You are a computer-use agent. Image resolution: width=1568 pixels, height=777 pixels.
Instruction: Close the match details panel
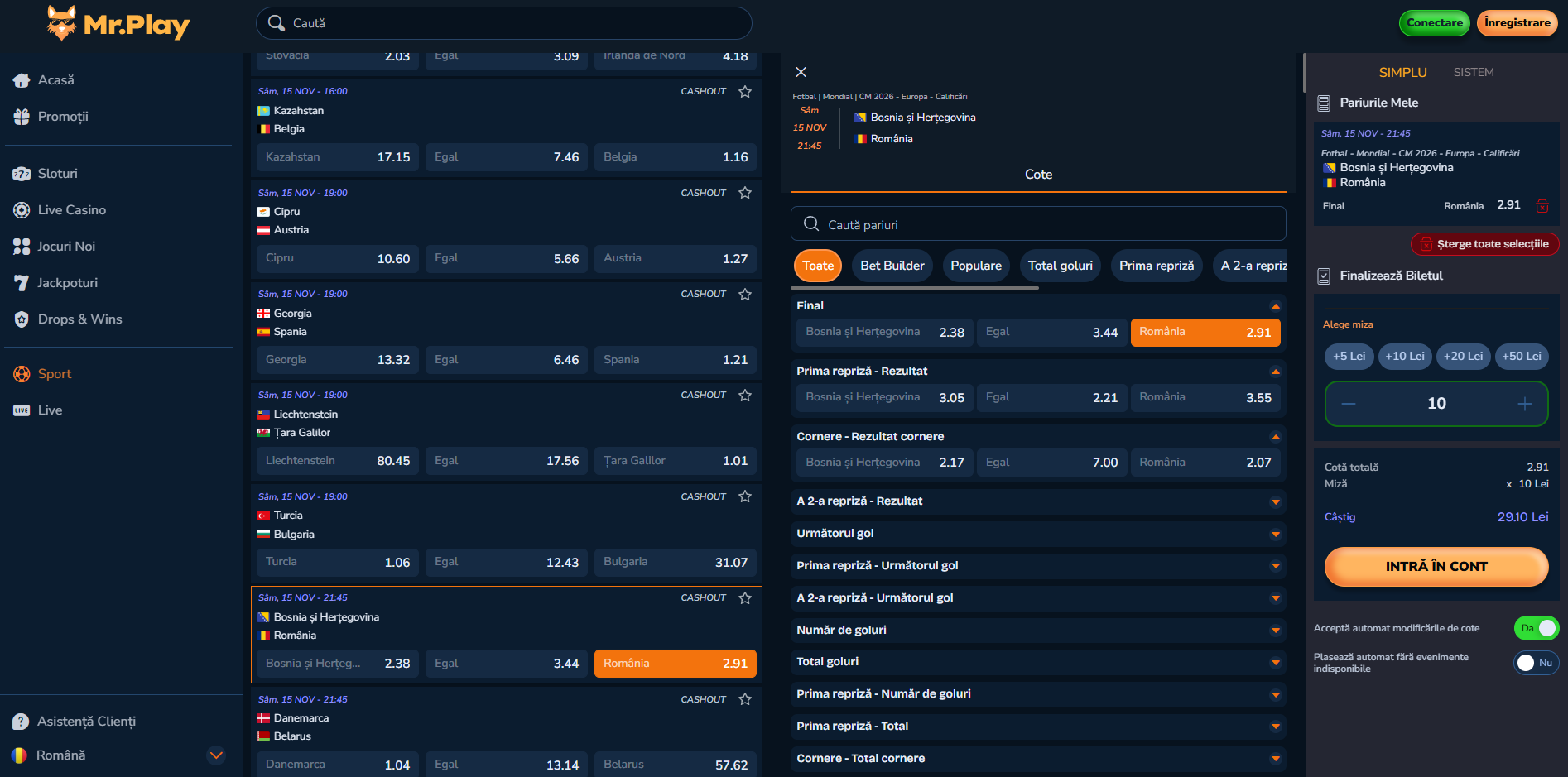[x=801, y=72]
